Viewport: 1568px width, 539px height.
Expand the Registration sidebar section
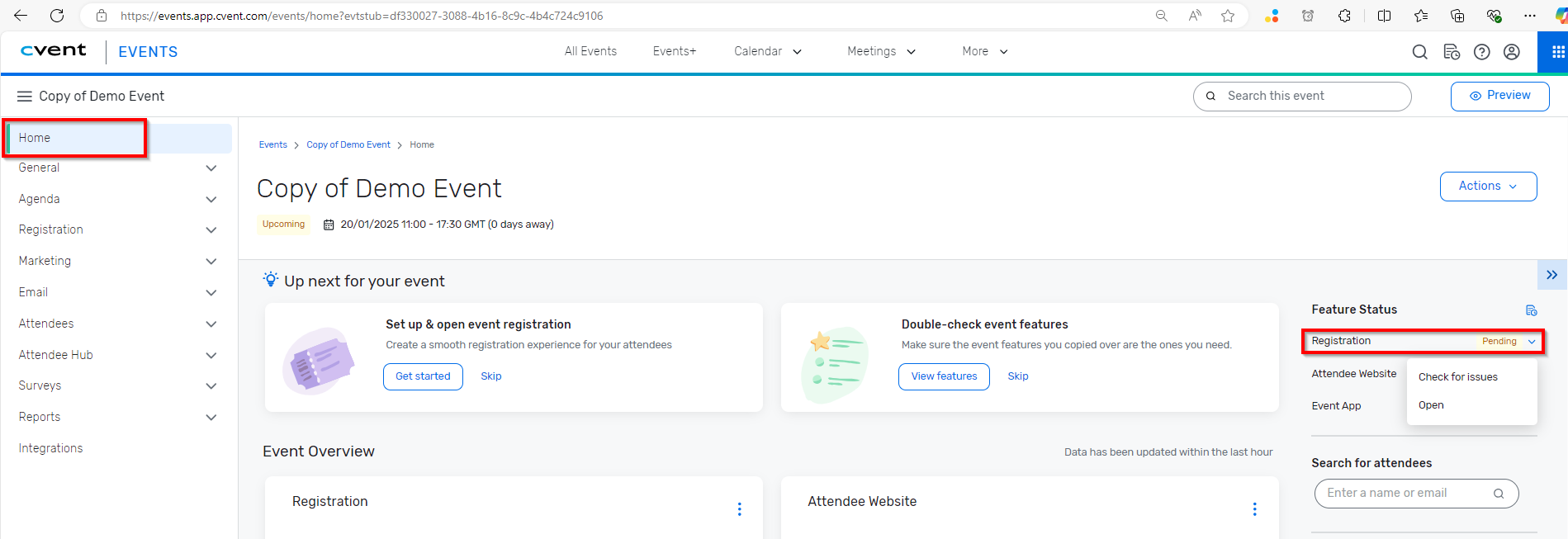tap(211, 230)
